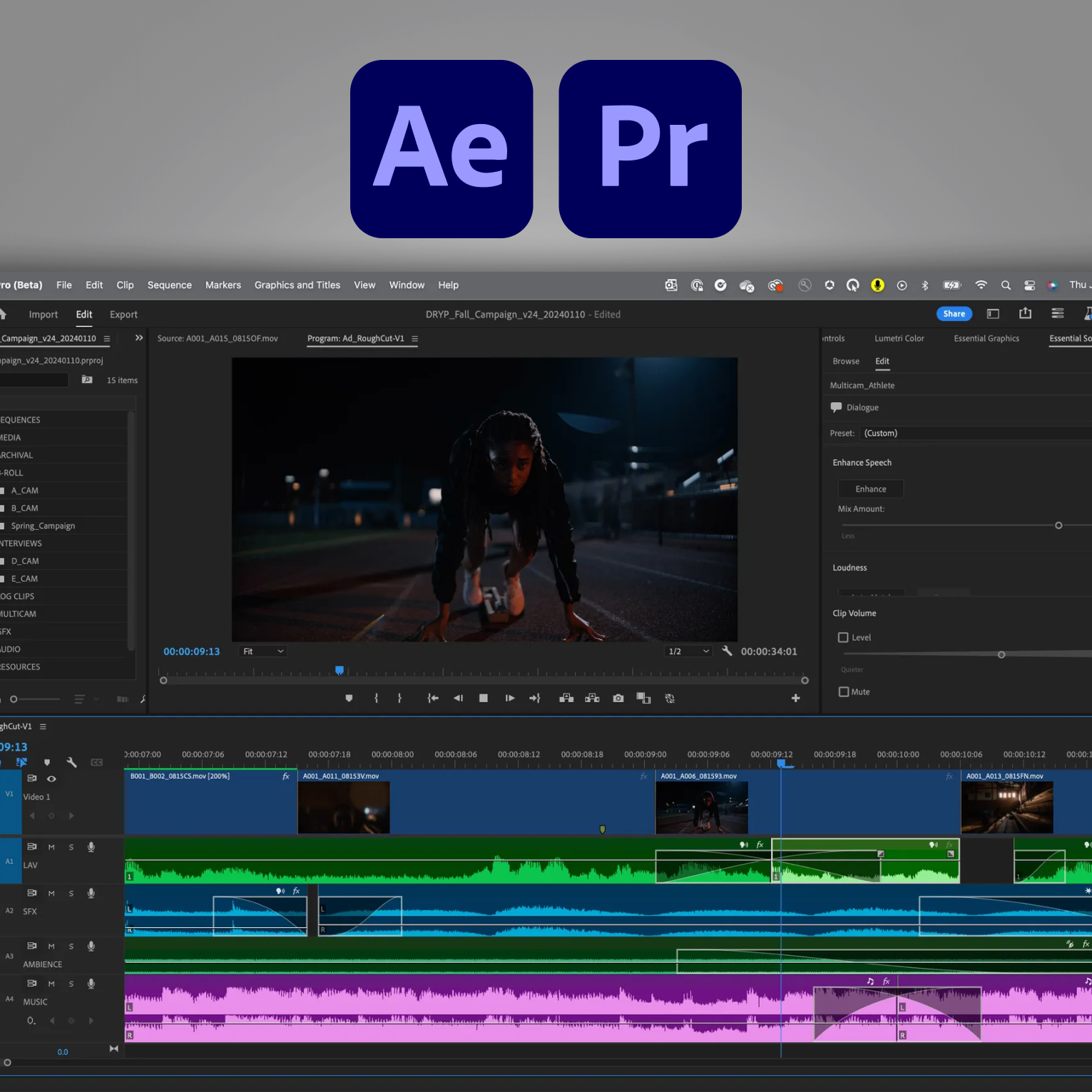The height and width of the screenshot is (1092, 1092).
Task: Toggle sync lock on Video 1 track
Action: (32, 778)
